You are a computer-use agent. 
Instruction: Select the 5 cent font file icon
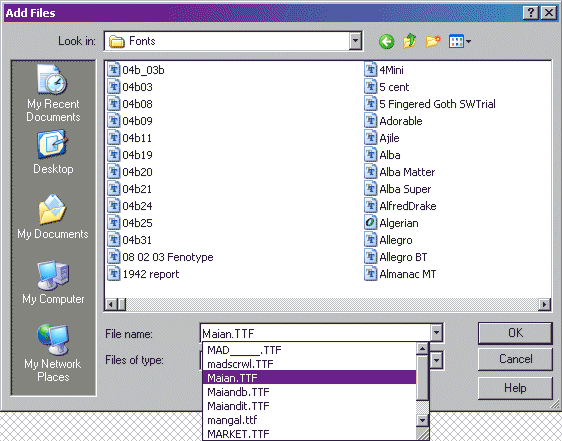(x=371, y=86)
